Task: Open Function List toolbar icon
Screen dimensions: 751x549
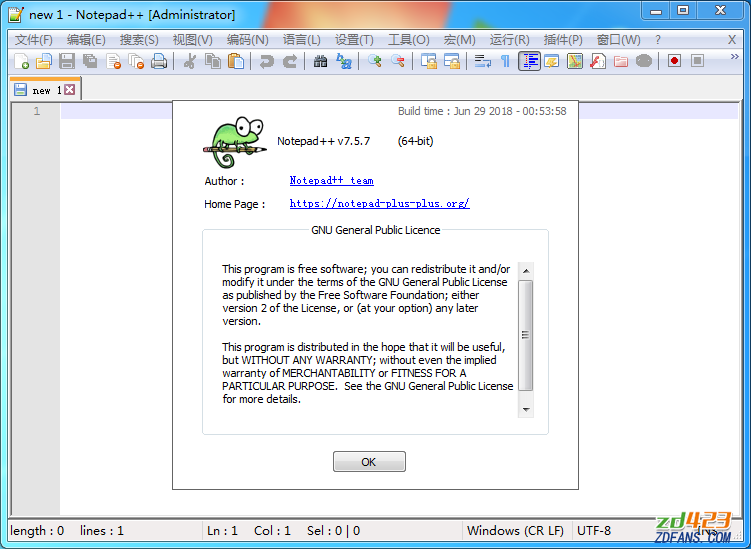Action: tap(598, 61)
